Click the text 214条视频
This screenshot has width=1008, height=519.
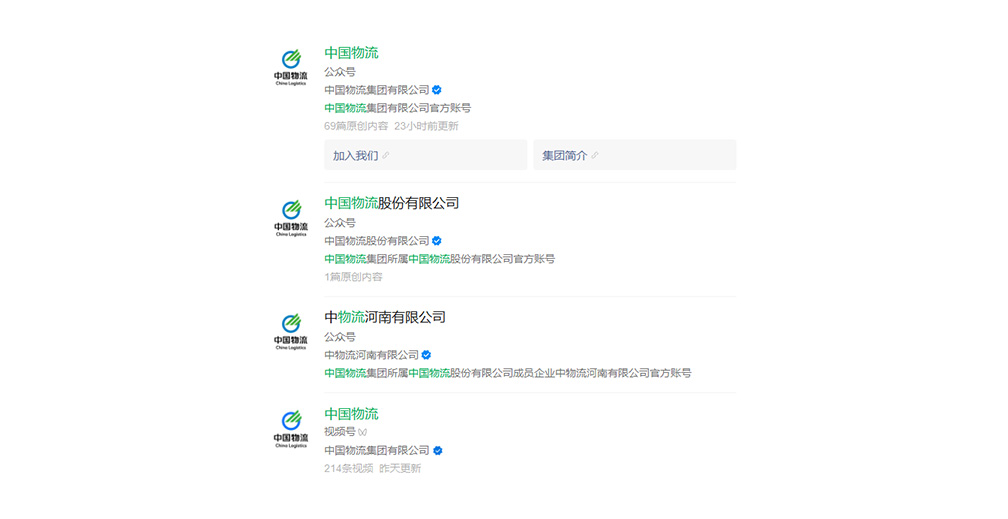348,469
